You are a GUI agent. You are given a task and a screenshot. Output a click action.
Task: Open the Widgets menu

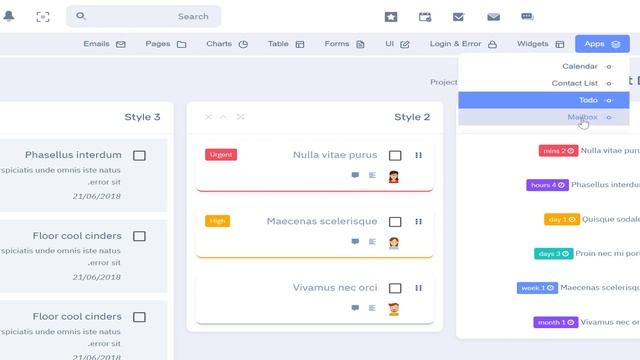click(x=540, y=44)
